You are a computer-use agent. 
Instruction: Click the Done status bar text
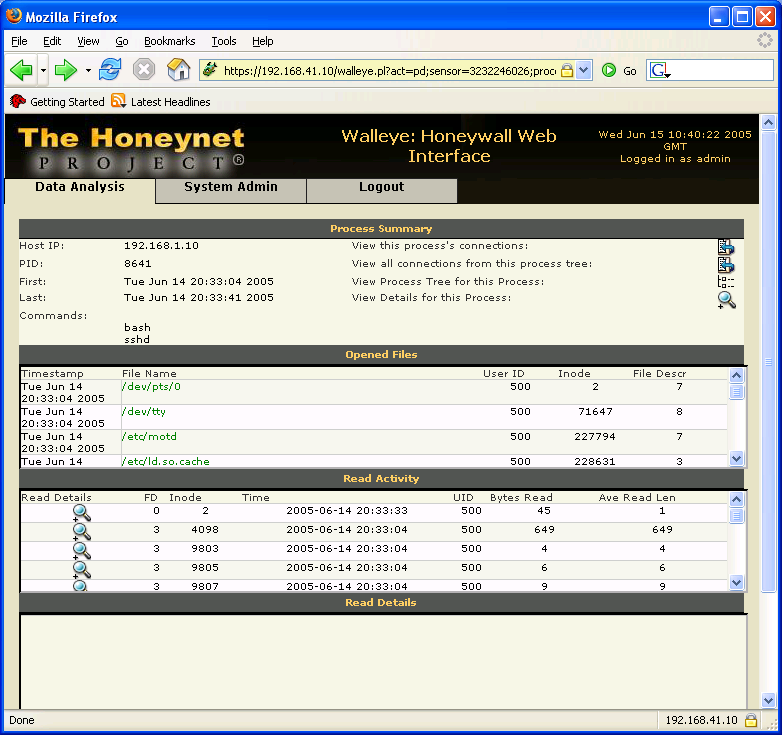[21, 720]
